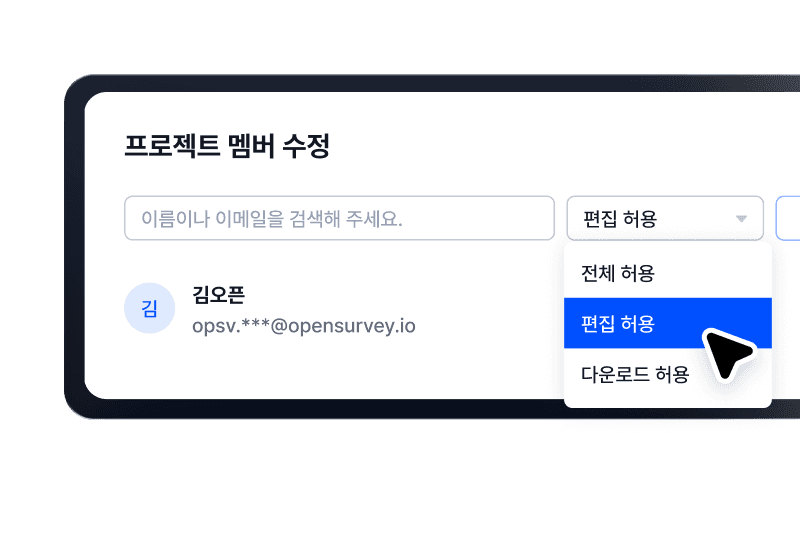Click the selected 편집 허용 label in combo box
Image resolution: width=800 pixels, height=554 pixels.
pos(620,219)
